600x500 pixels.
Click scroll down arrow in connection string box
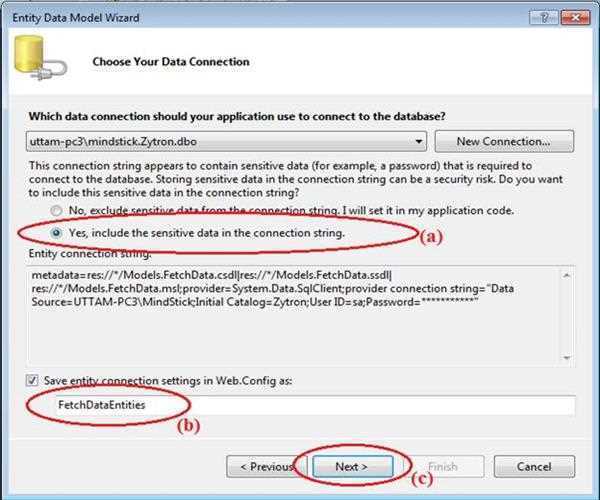567,358
